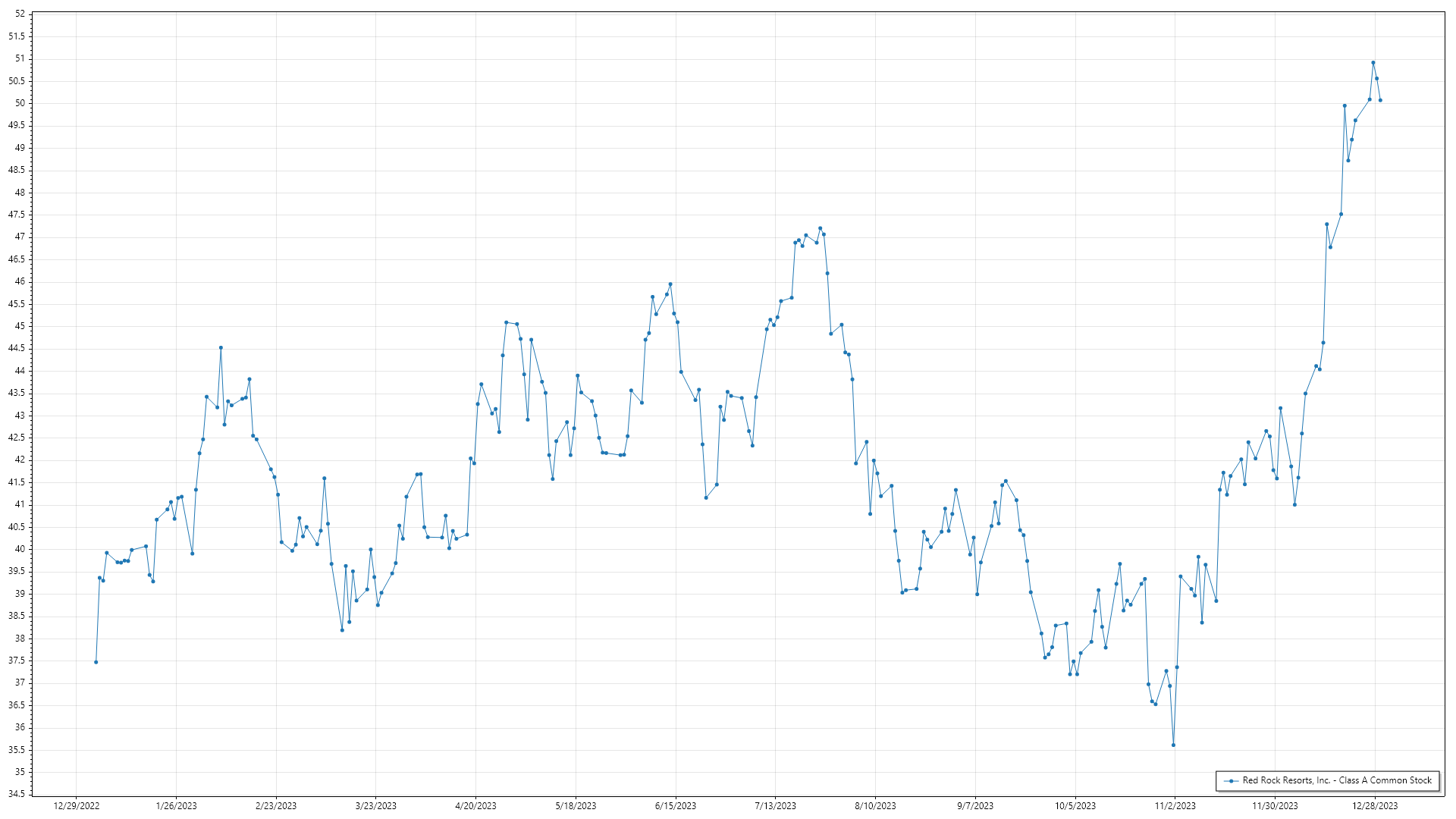Click the July peak point near 47.2
This screenshot has height=819, width=1456.
pyautogui.click(x=820, y=228)
